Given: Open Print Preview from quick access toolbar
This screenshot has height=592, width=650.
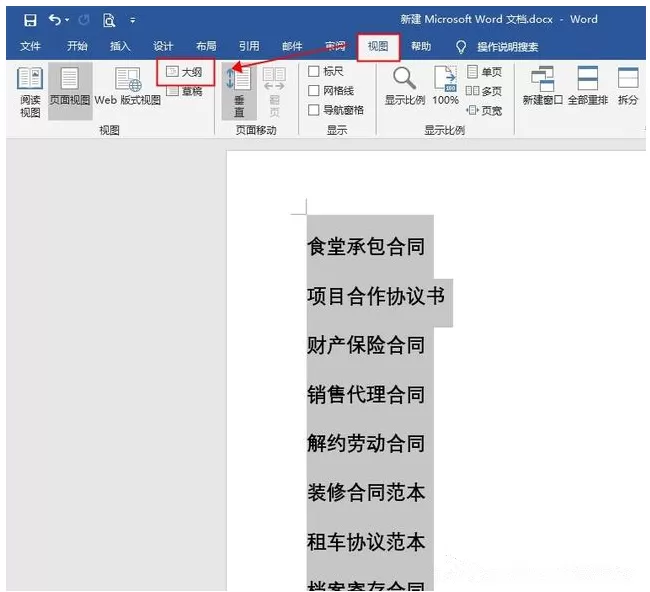Looking at the screenshot, I should 109,20.
